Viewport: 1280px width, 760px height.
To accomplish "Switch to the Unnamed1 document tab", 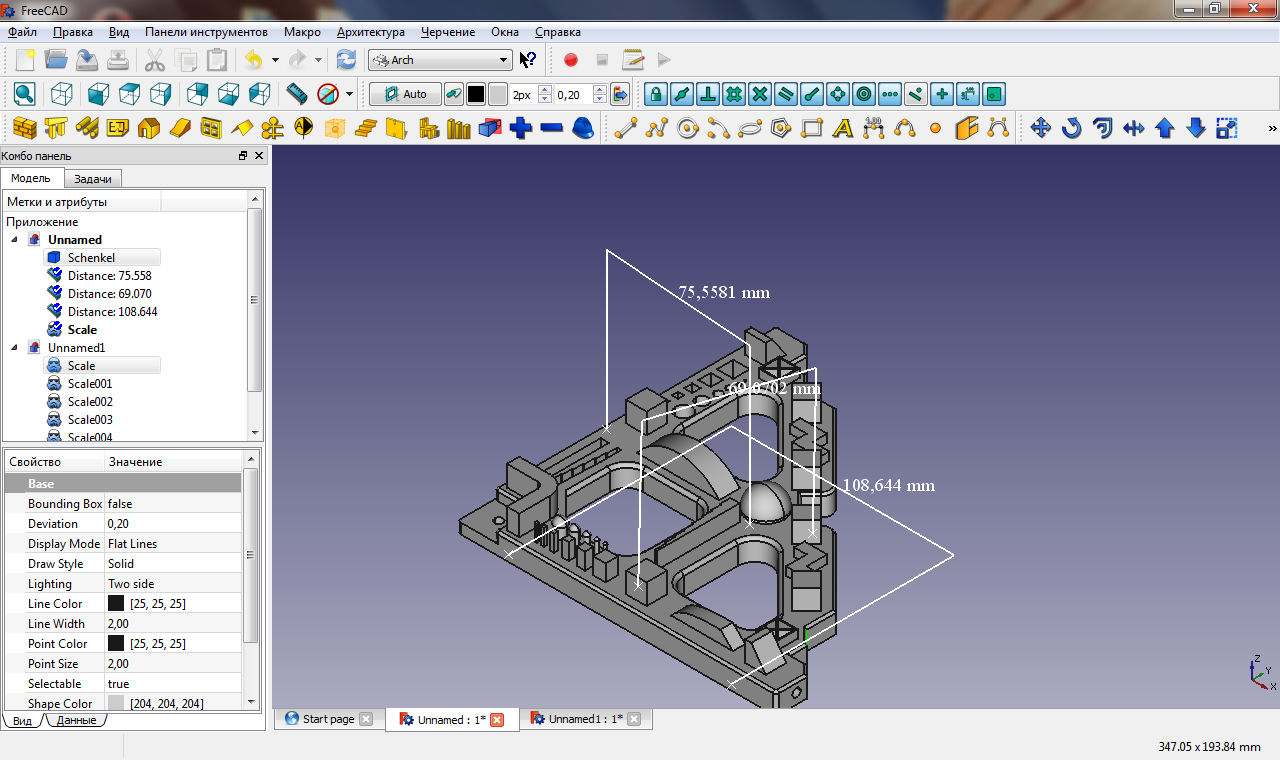I will click(584, 719).
